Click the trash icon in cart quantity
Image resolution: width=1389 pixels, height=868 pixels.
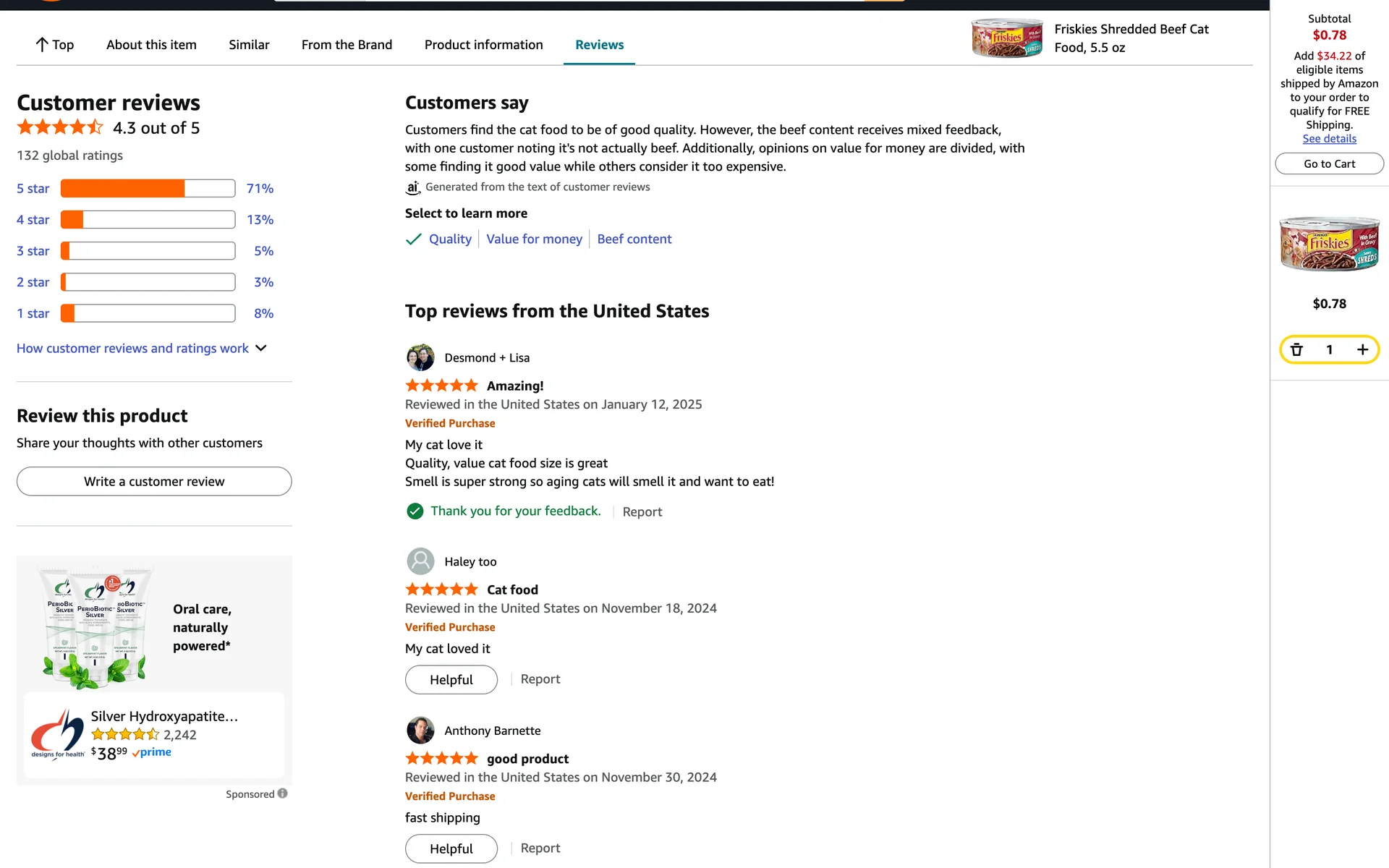pos(1296,350)
